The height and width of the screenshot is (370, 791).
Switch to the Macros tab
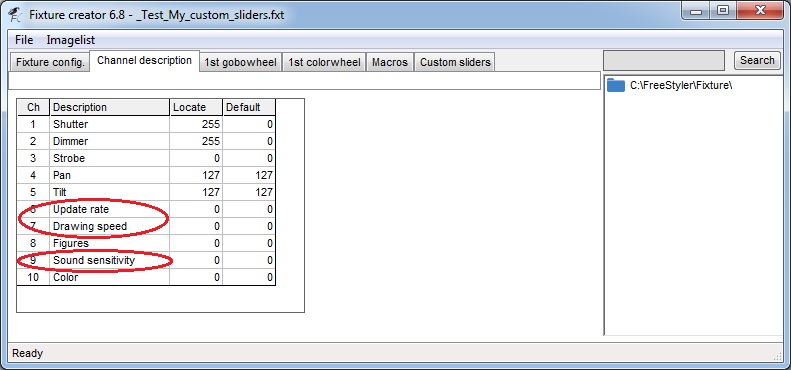(389, 63)
